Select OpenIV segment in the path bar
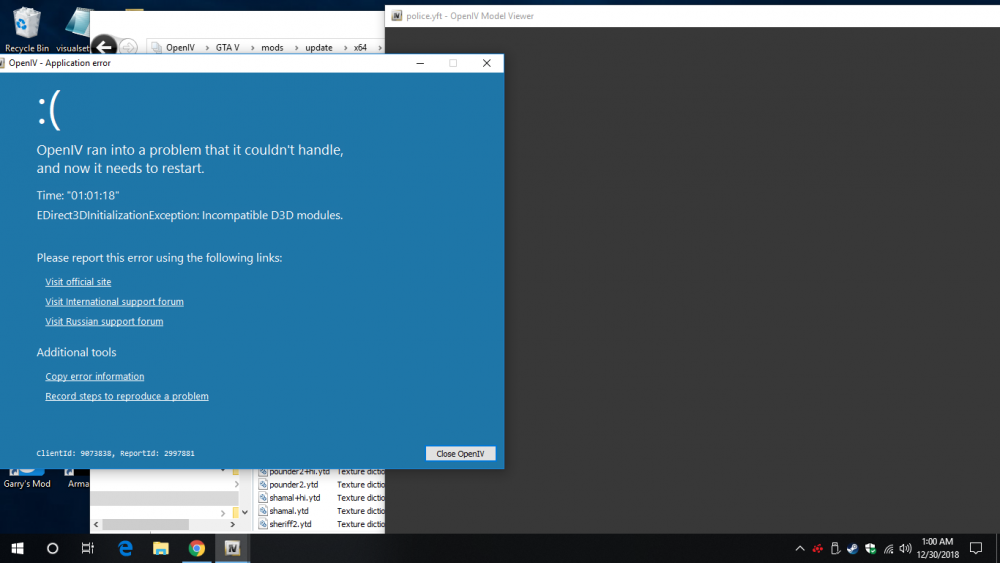Image resolution: width=1000 pixels, height=563 pixels. (x=180, y=47)
